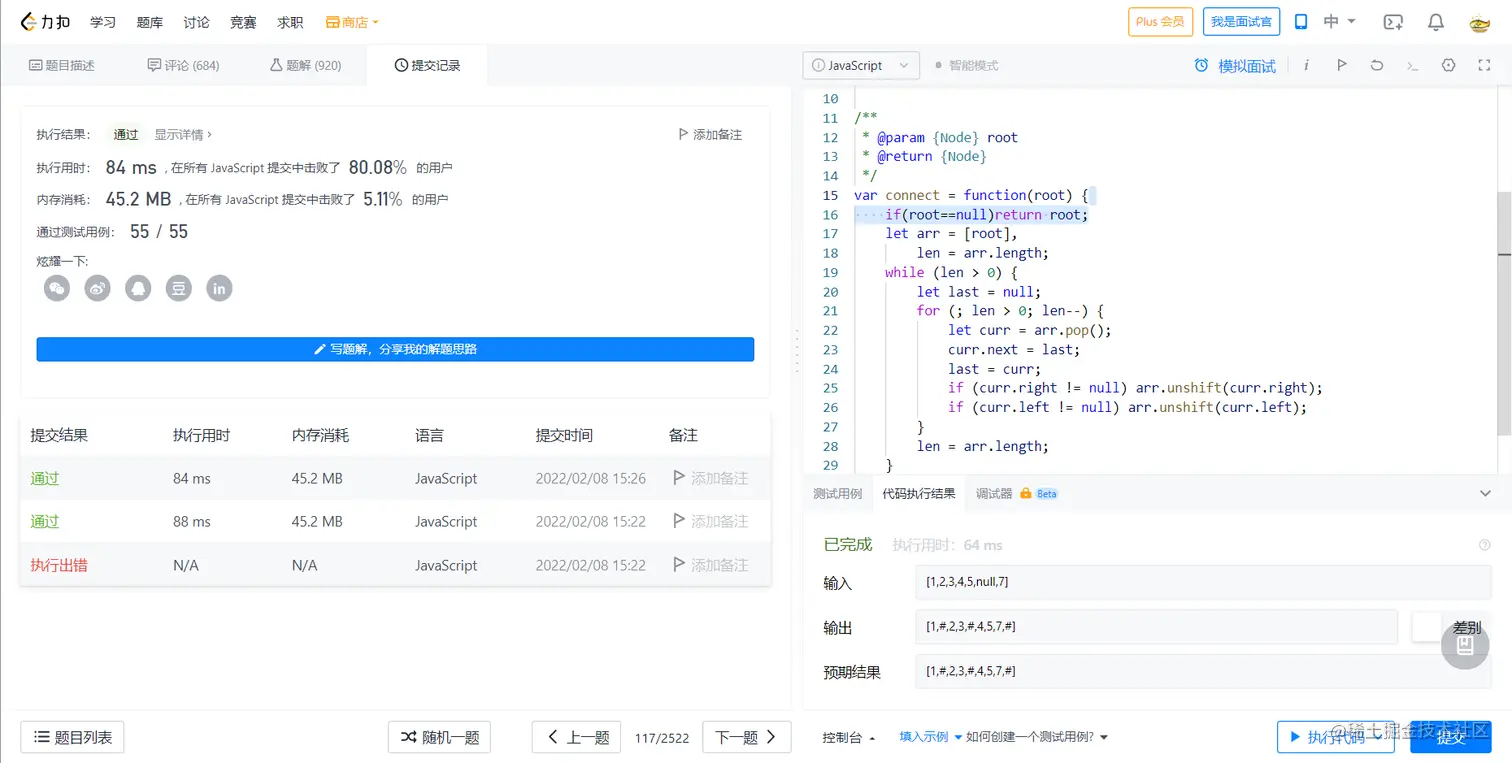Click the Plus 会员 button

1160,22
